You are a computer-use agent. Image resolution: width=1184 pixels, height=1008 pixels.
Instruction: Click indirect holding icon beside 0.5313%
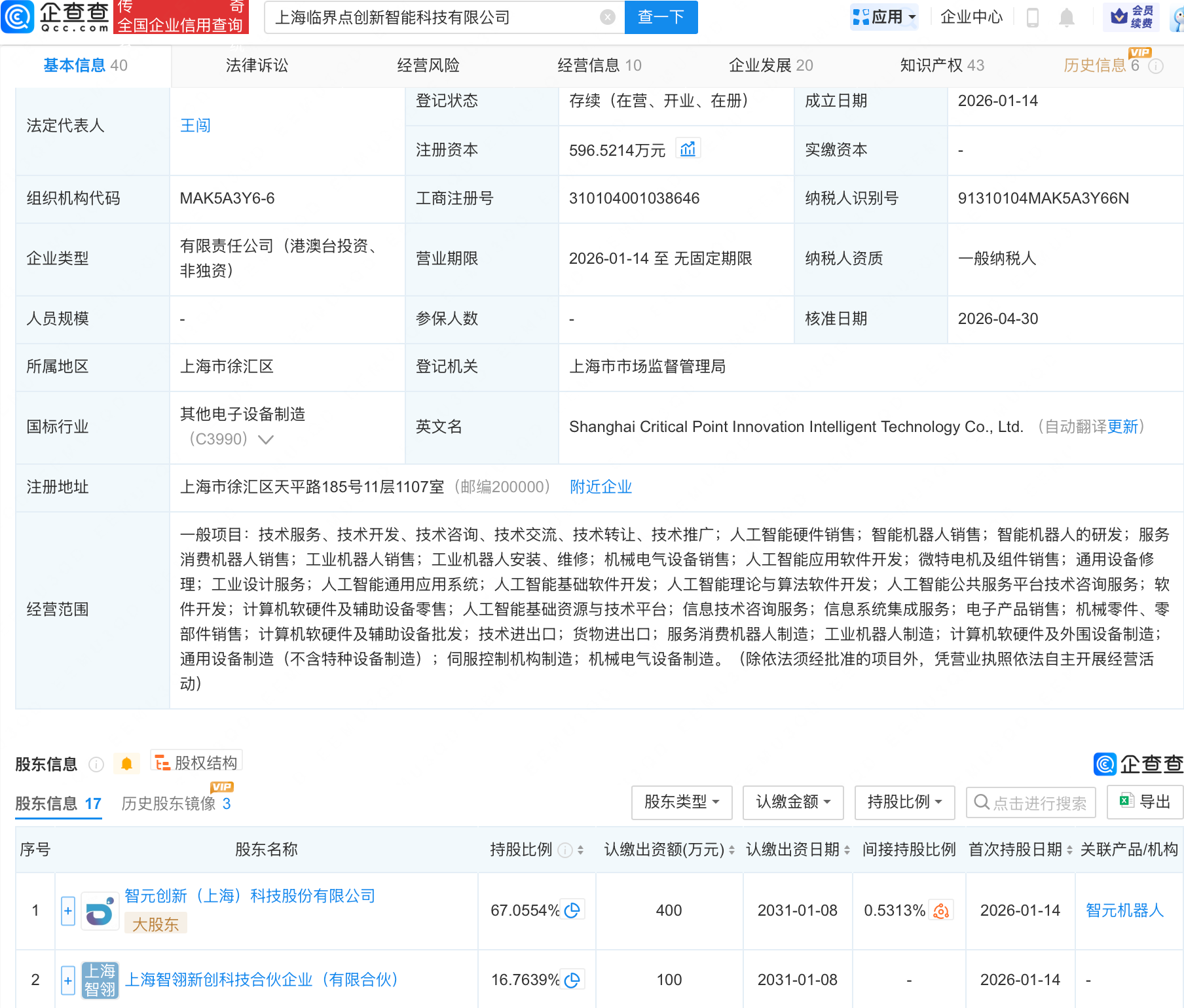pos(941,910)
